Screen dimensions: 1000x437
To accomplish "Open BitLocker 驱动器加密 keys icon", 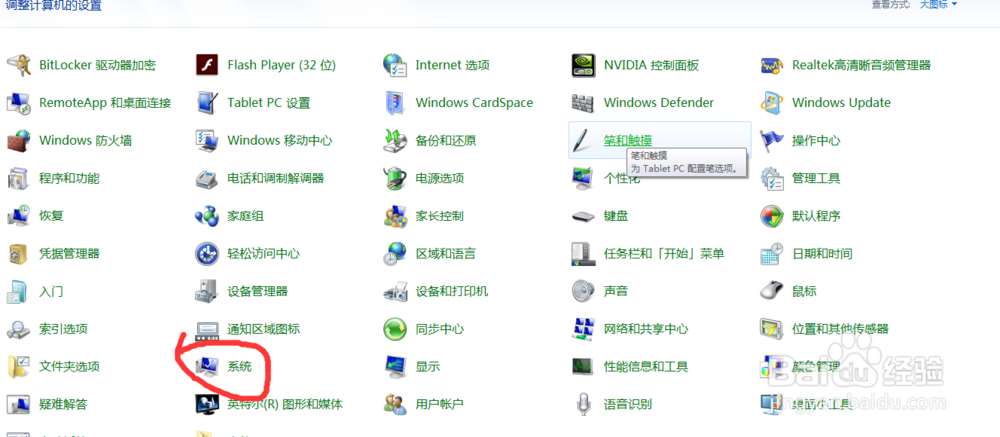I will click(18, 65).
